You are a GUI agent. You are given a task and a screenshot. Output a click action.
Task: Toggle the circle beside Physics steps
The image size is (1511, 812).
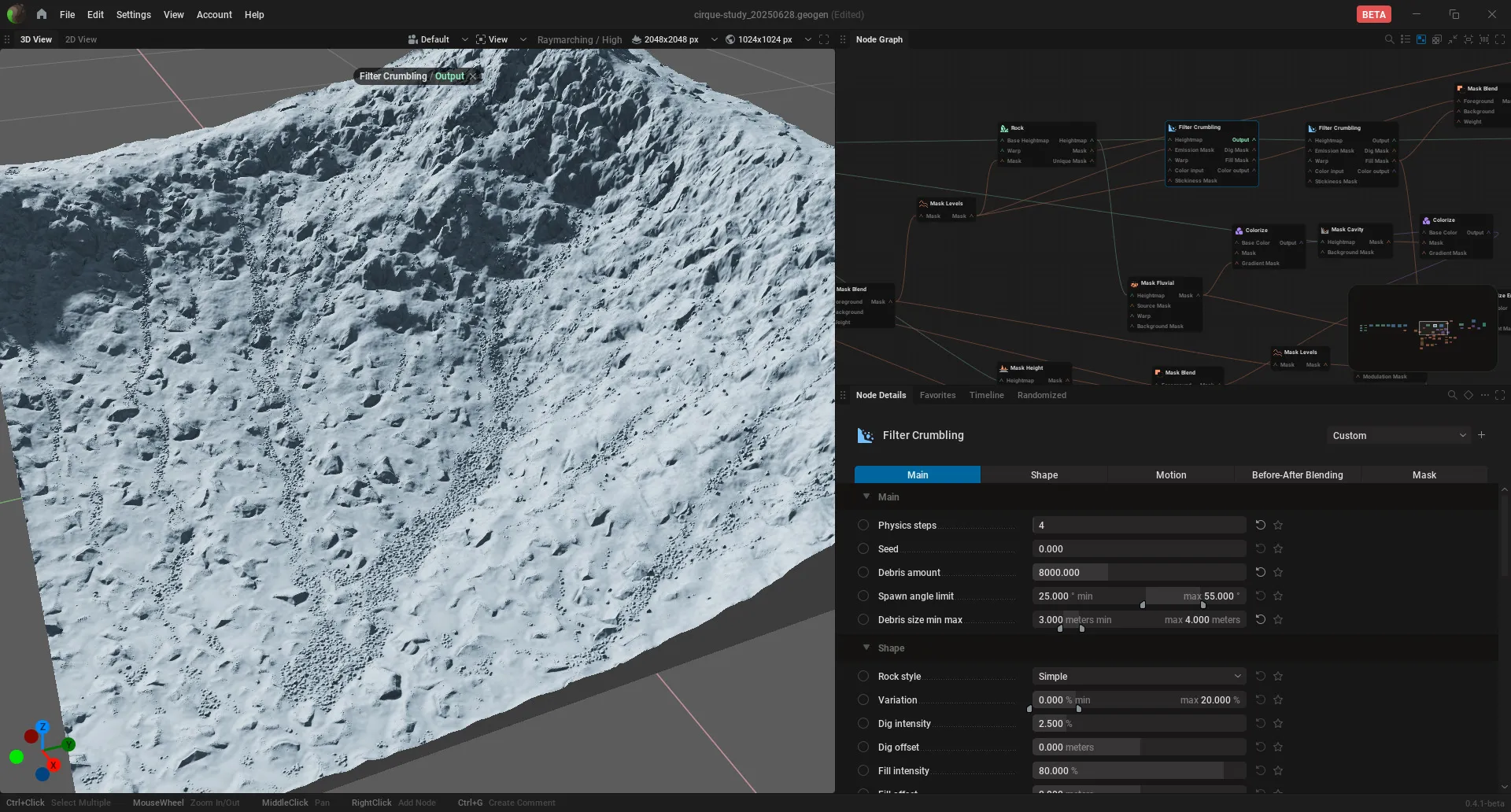coord(863,525)
